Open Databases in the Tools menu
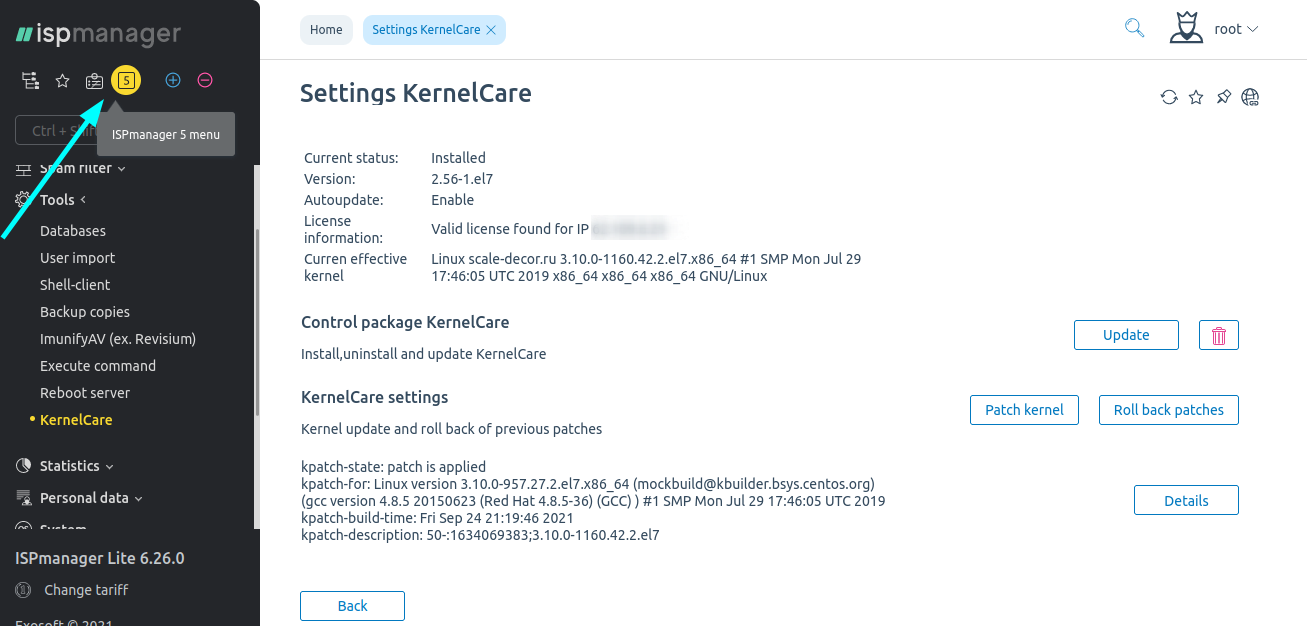 [x=73, y=231]
